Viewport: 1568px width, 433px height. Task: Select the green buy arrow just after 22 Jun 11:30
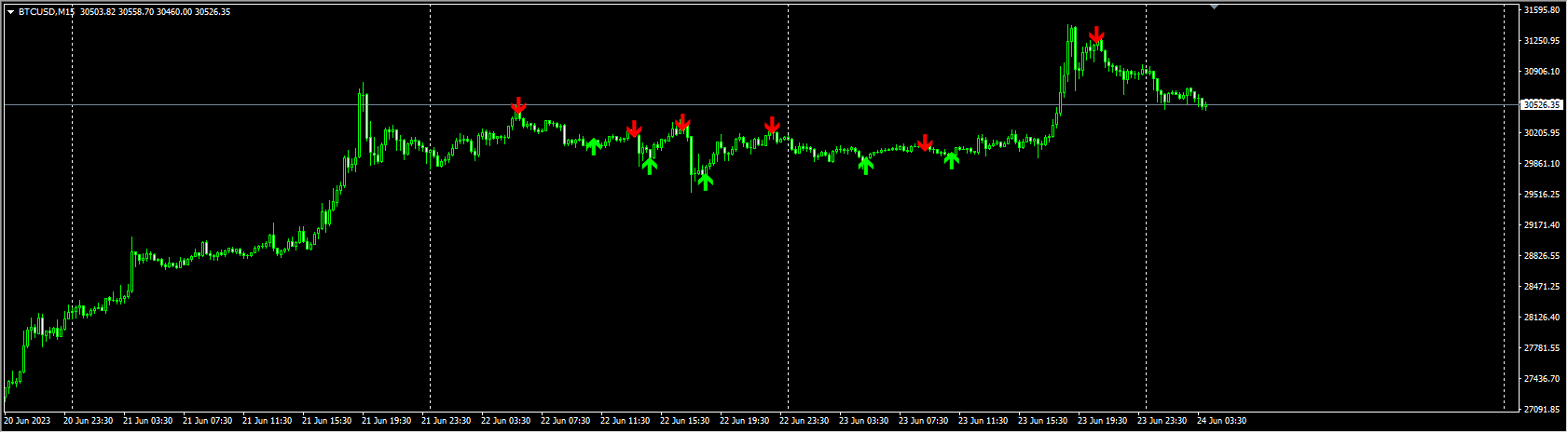coord(650,165)
